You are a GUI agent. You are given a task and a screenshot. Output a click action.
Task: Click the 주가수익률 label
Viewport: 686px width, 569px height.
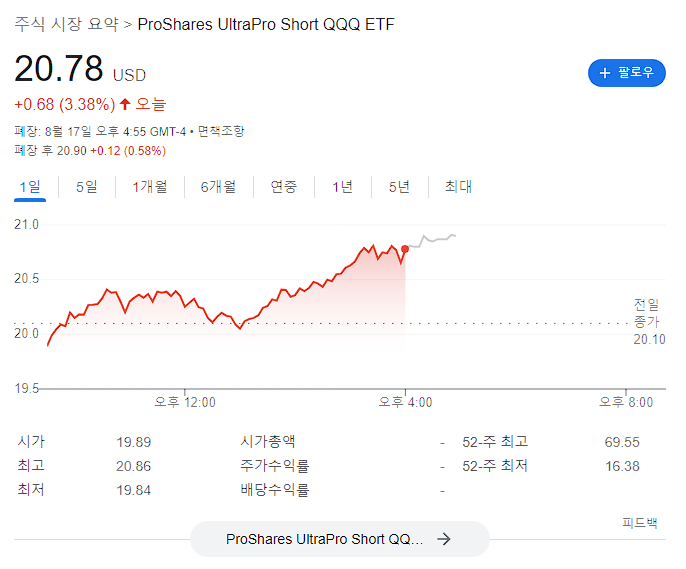[274, 466]
